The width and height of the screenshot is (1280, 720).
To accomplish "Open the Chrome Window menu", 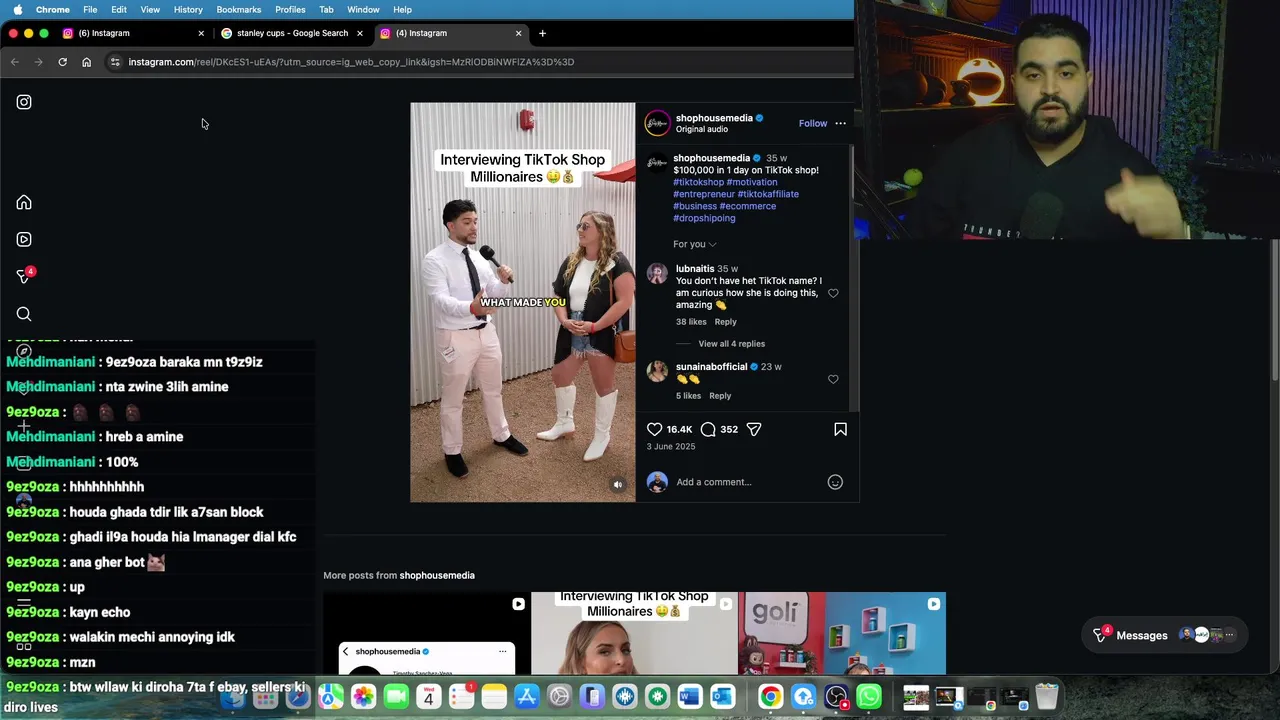I will pyautogui.click(x=363, y=9).
